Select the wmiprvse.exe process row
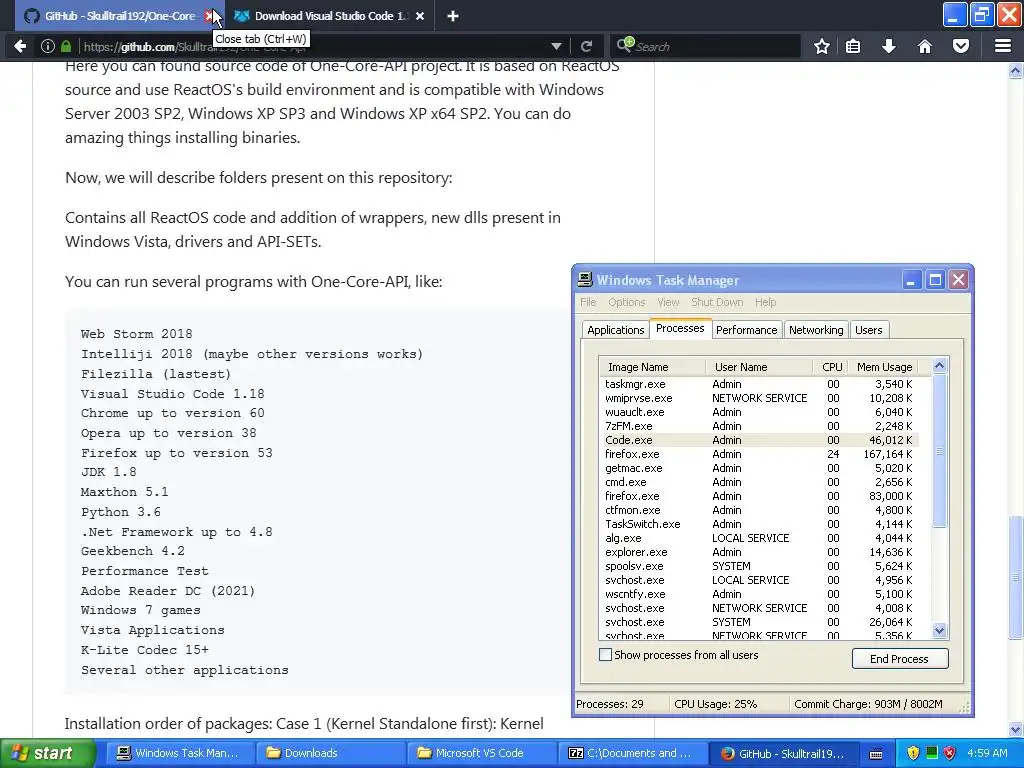Viewport: 1024px width, 768px height. click(x=759, y=398)
